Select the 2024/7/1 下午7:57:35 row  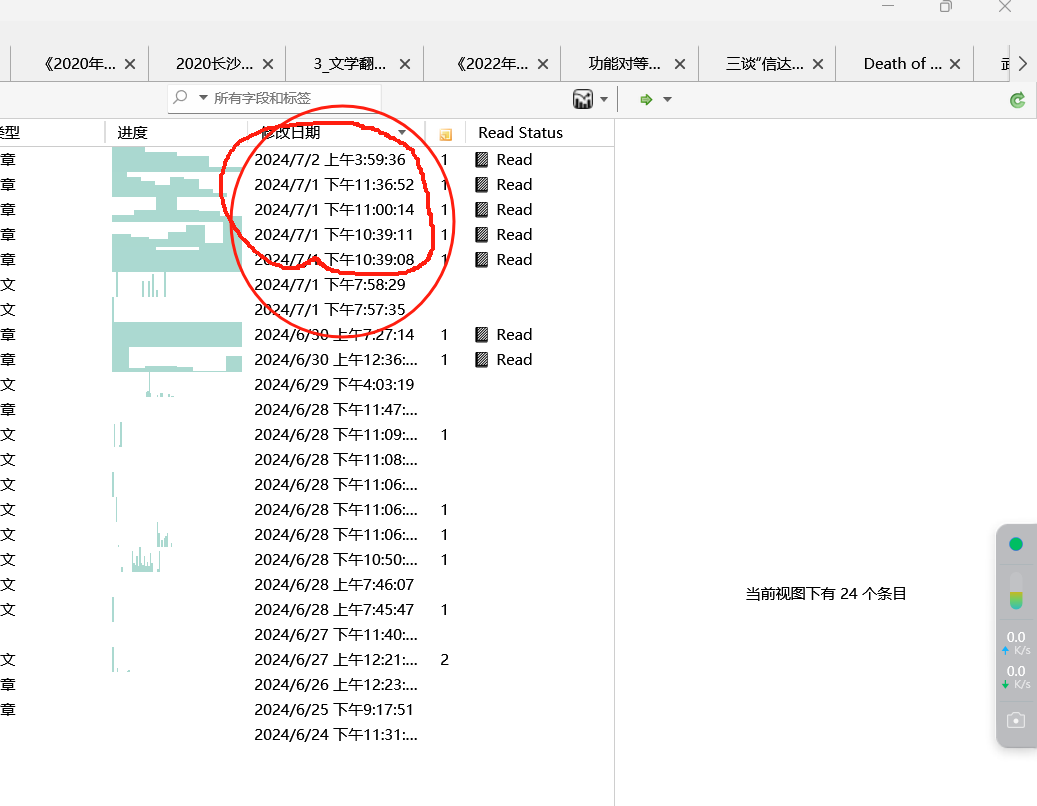pyautogui.click(x=307, y=309)
